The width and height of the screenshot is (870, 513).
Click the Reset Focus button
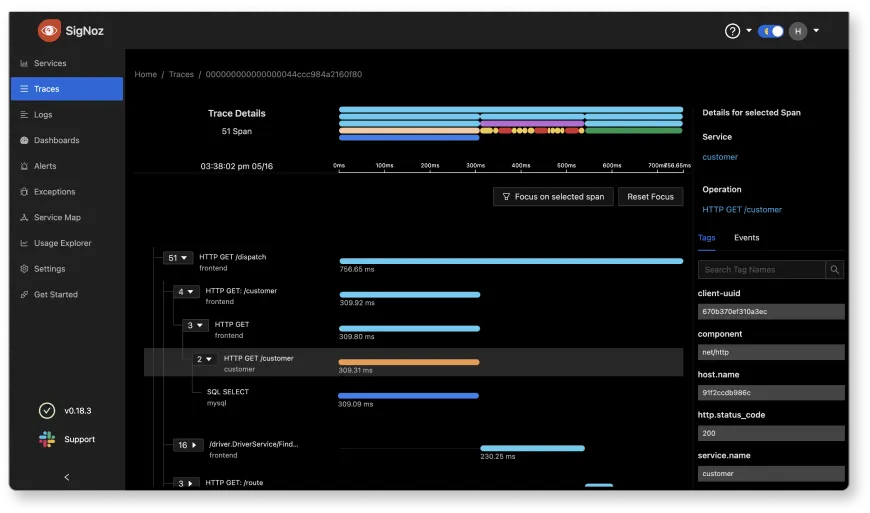click(x=650, y=197)
